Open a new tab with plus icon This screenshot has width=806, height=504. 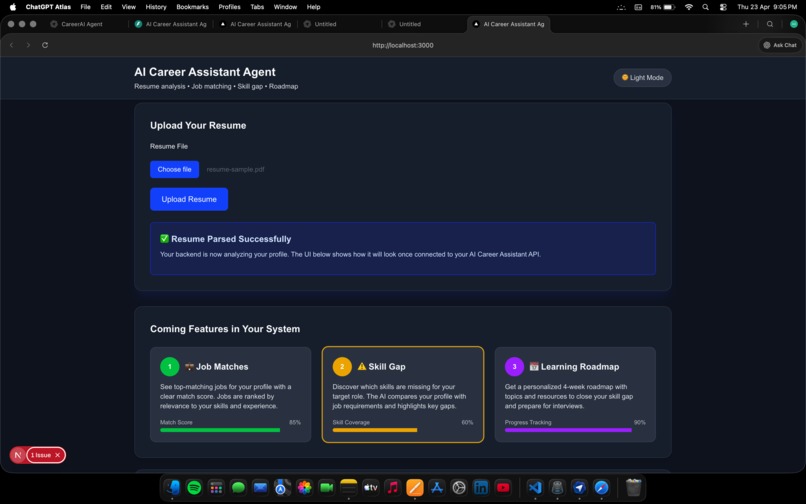(x=746, y=24)
